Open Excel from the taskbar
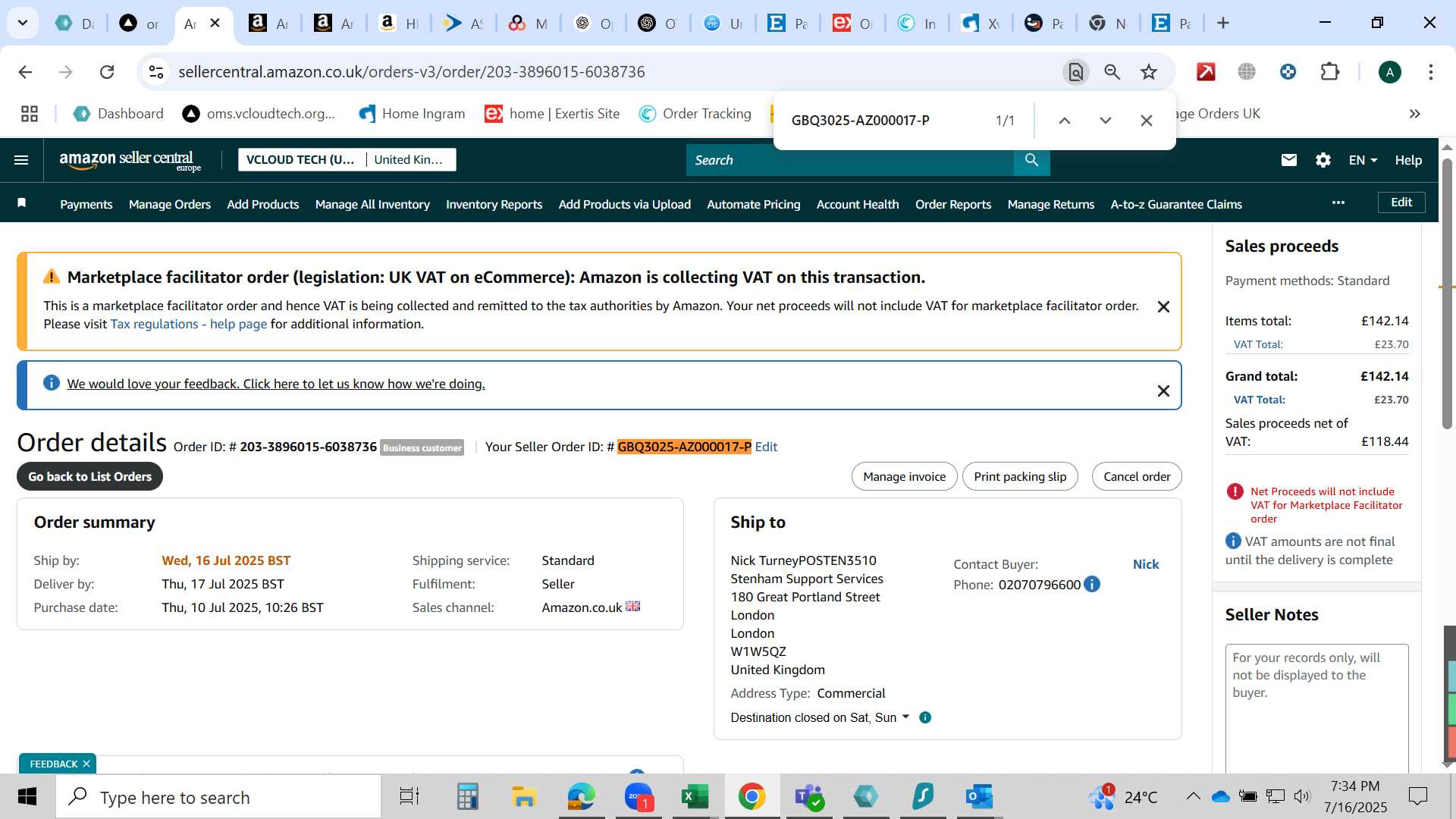The height and width of the screenshot is (819, 1456). [x=695, y=797]
